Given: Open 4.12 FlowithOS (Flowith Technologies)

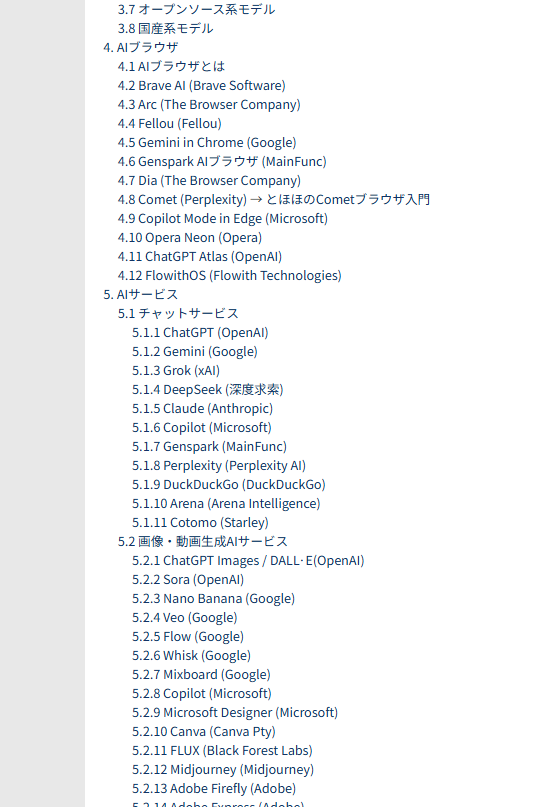Looking at the screenshot, I should pos(230,276).
